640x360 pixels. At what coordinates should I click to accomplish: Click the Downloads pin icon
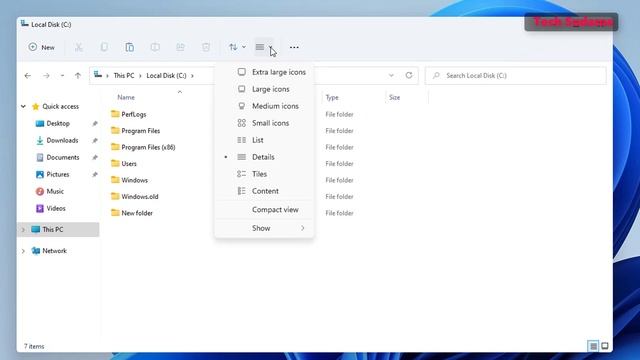click(x=95, y=140)
